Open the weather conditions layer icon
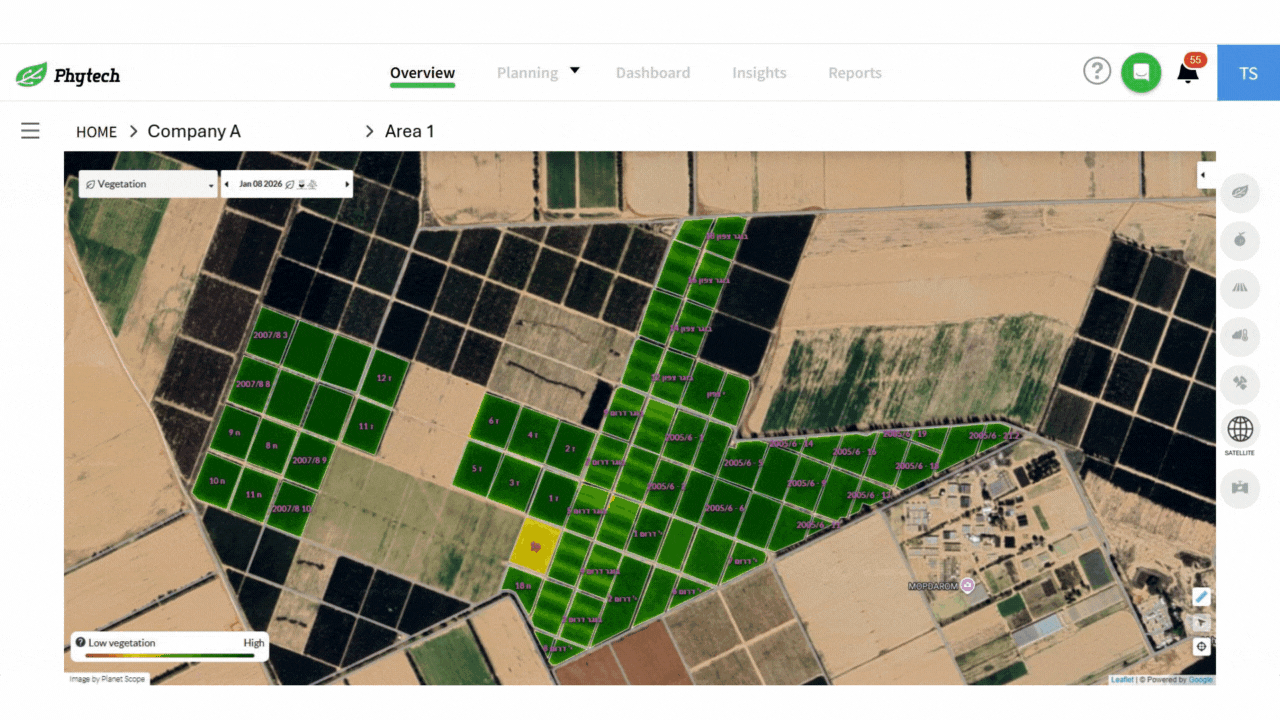 (x=1240, y=337)
